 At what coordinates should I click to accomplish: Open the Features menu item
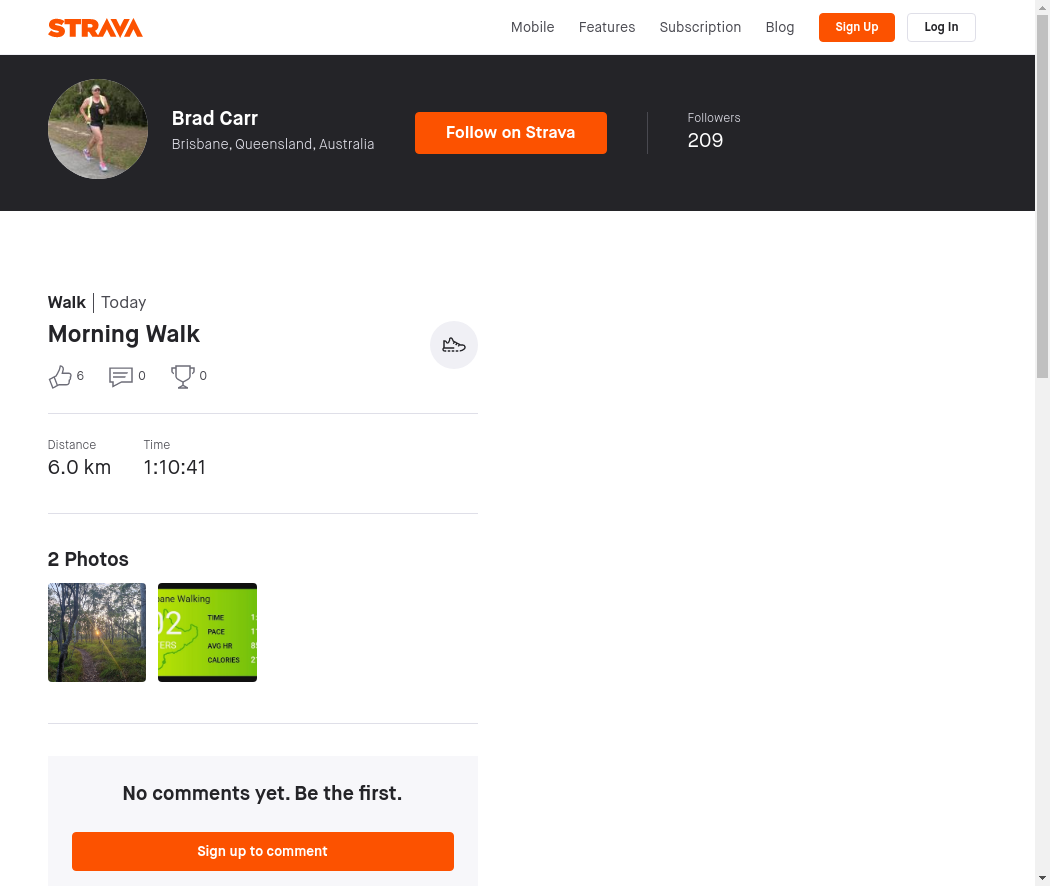(x=607, y=27)
